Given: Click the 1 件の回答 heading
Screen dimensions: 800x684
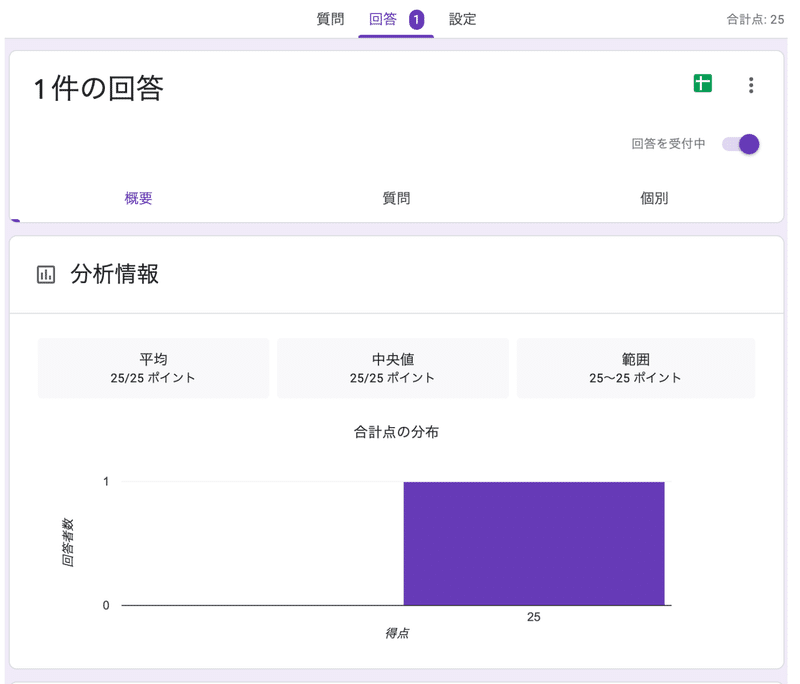Looking at the screenshot, I should (x=98, y=88).
